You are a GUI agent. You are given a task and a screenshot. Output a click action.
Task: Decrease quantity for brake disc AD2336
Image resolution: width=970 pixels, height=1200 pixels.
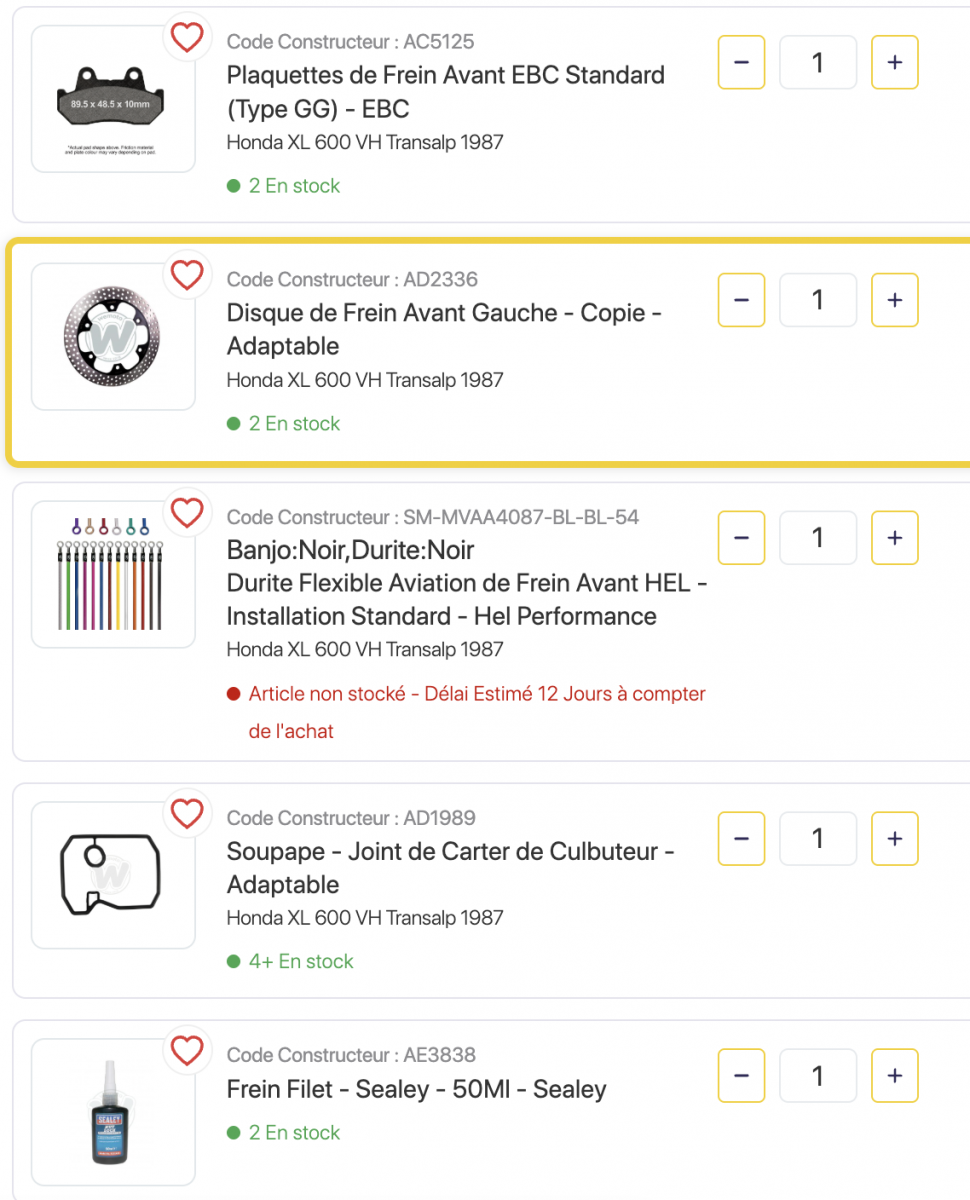coord(741,300)
